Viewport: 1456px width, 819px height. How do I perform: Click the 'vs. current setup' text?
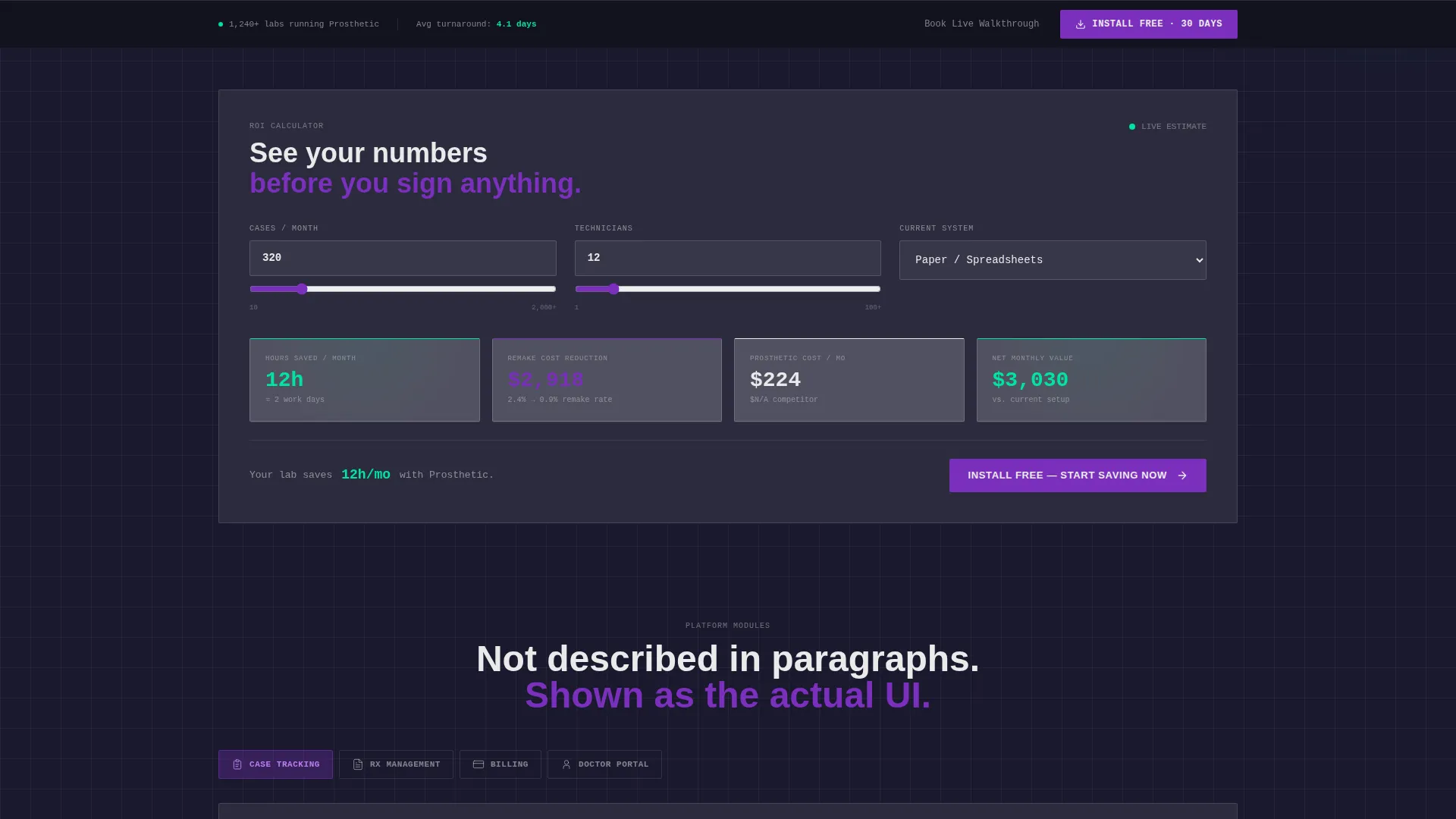click(1031, 400)
